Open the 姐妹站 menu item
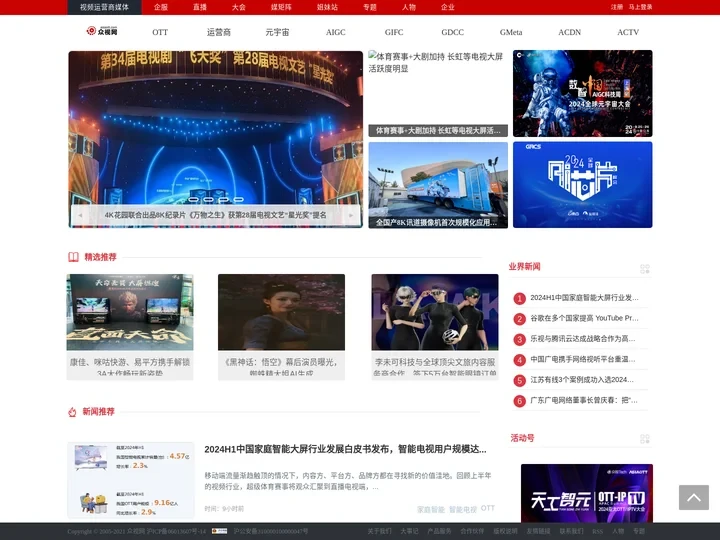This screenshot has height=540, width=720. 327,7
